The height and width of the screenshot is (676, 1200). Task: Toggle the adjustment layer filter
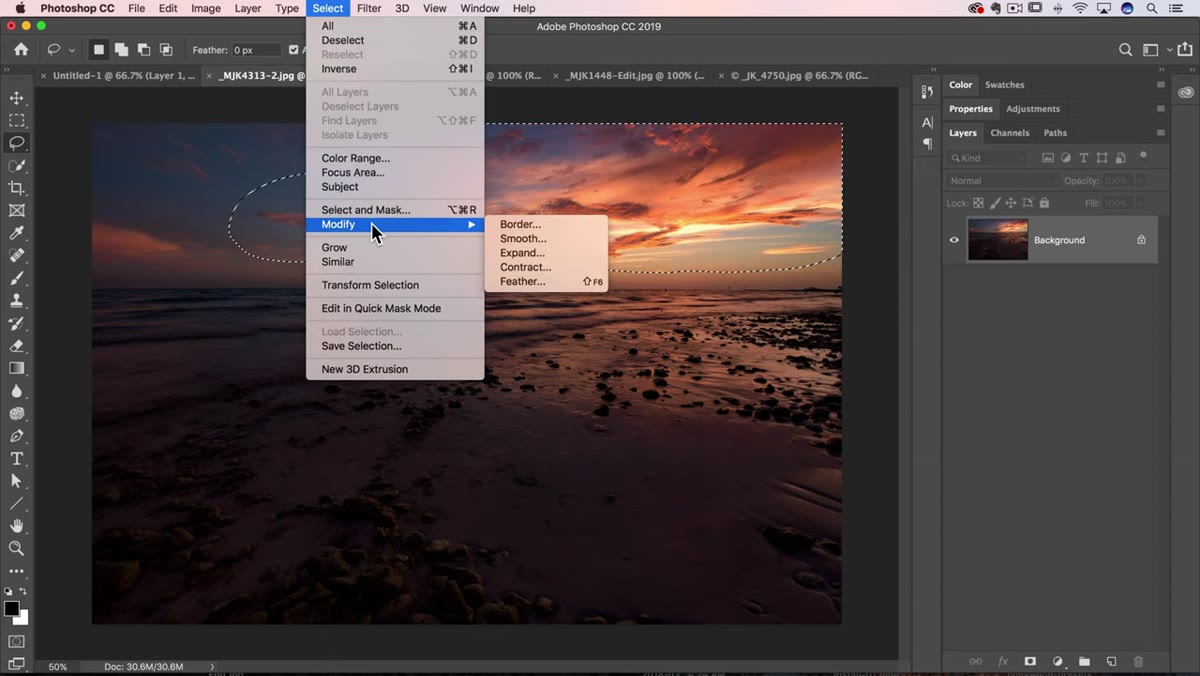point(1066,158)
